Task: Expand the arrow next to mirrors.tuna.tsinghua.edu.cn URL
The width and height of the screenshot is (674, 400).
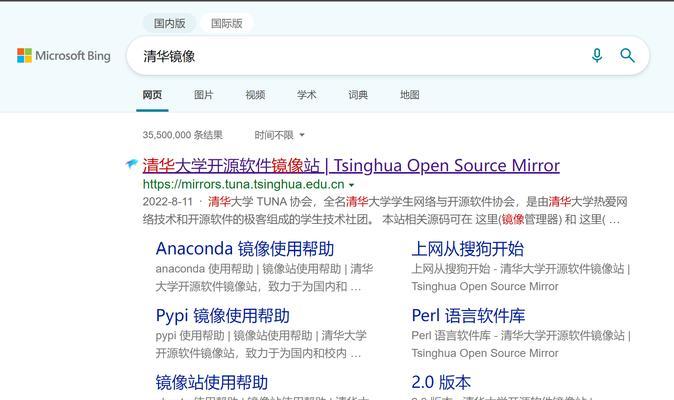Action: pos(352,185)
